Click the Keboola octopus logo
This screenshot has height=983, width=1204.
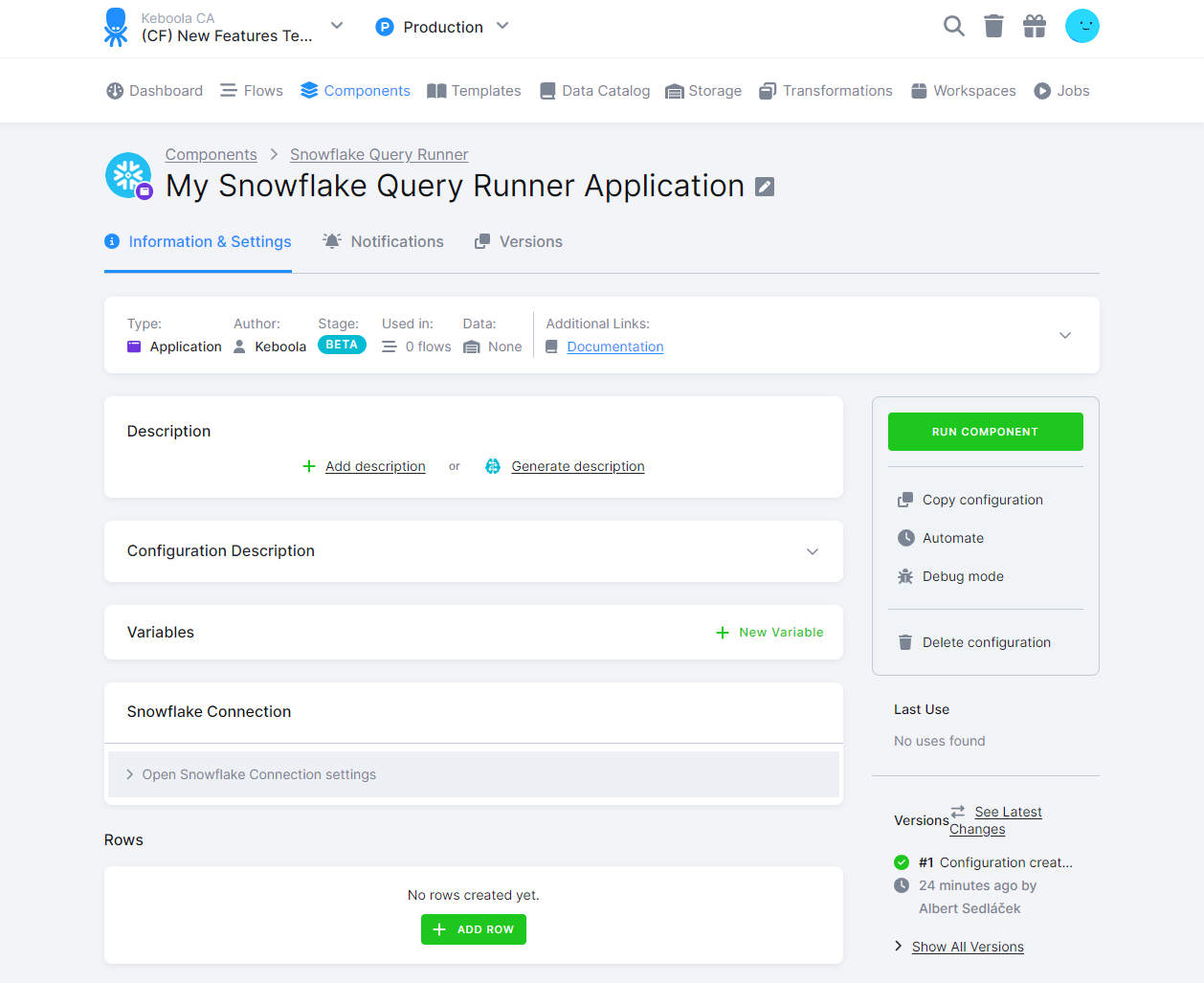[116, 27]
